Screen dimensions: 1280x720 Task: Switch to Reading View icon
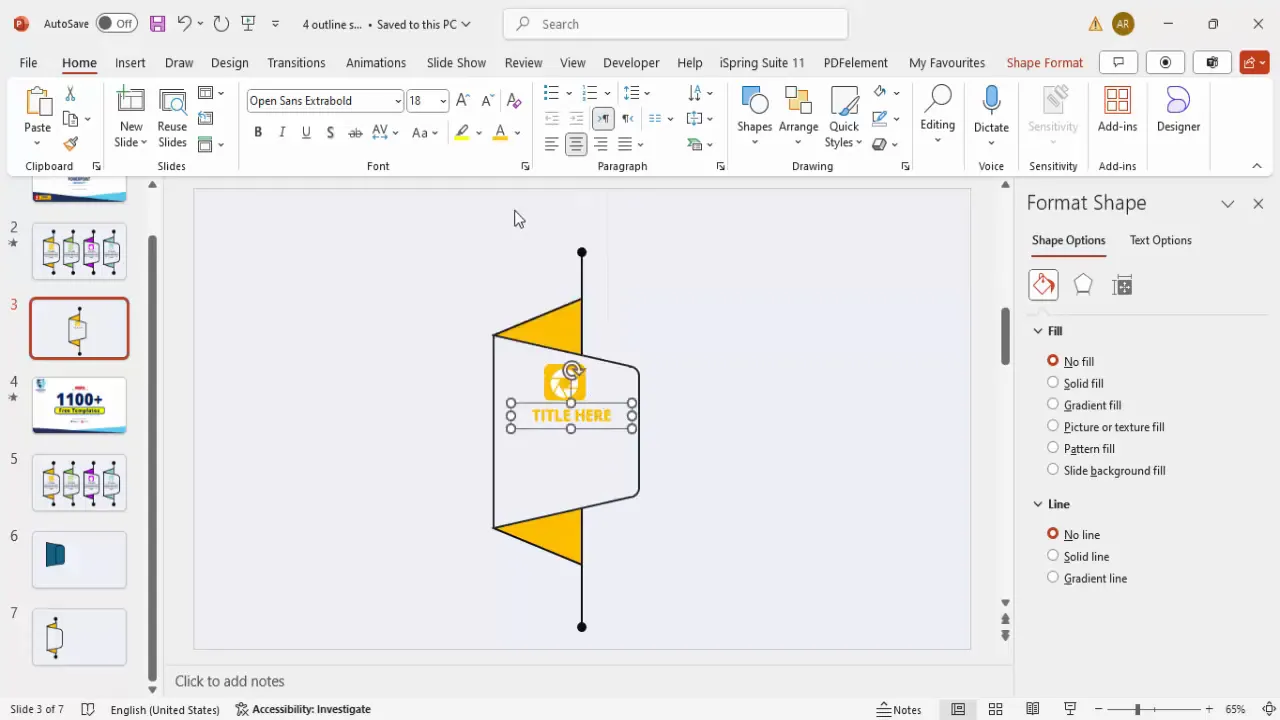(1033, 709)
